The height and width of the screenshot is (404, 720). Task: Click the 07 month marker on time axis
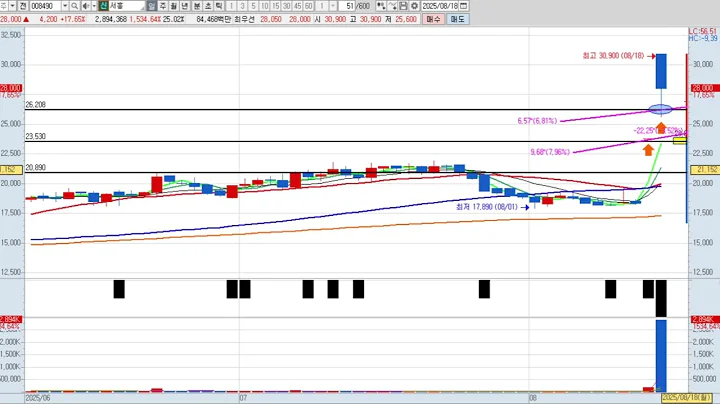(243, 398)
